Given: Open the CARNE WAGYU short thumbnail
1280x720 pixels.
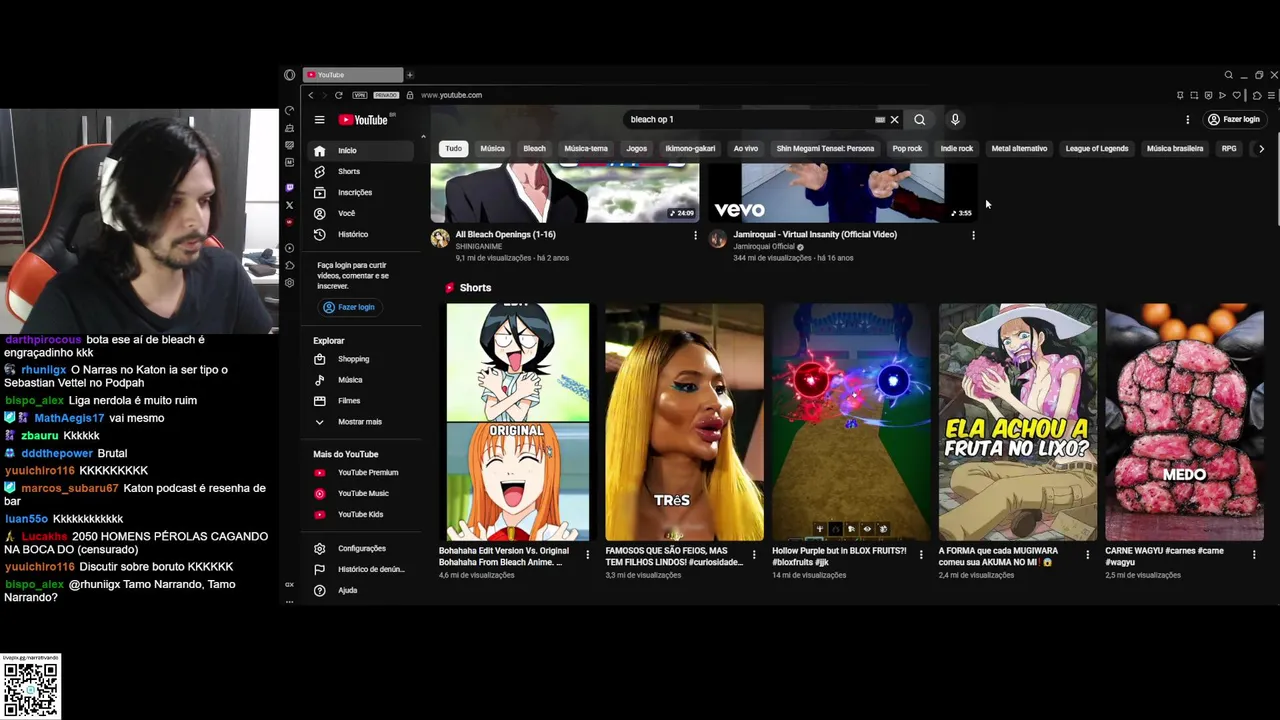Looking at the screenshot, I should [1184, 422].
